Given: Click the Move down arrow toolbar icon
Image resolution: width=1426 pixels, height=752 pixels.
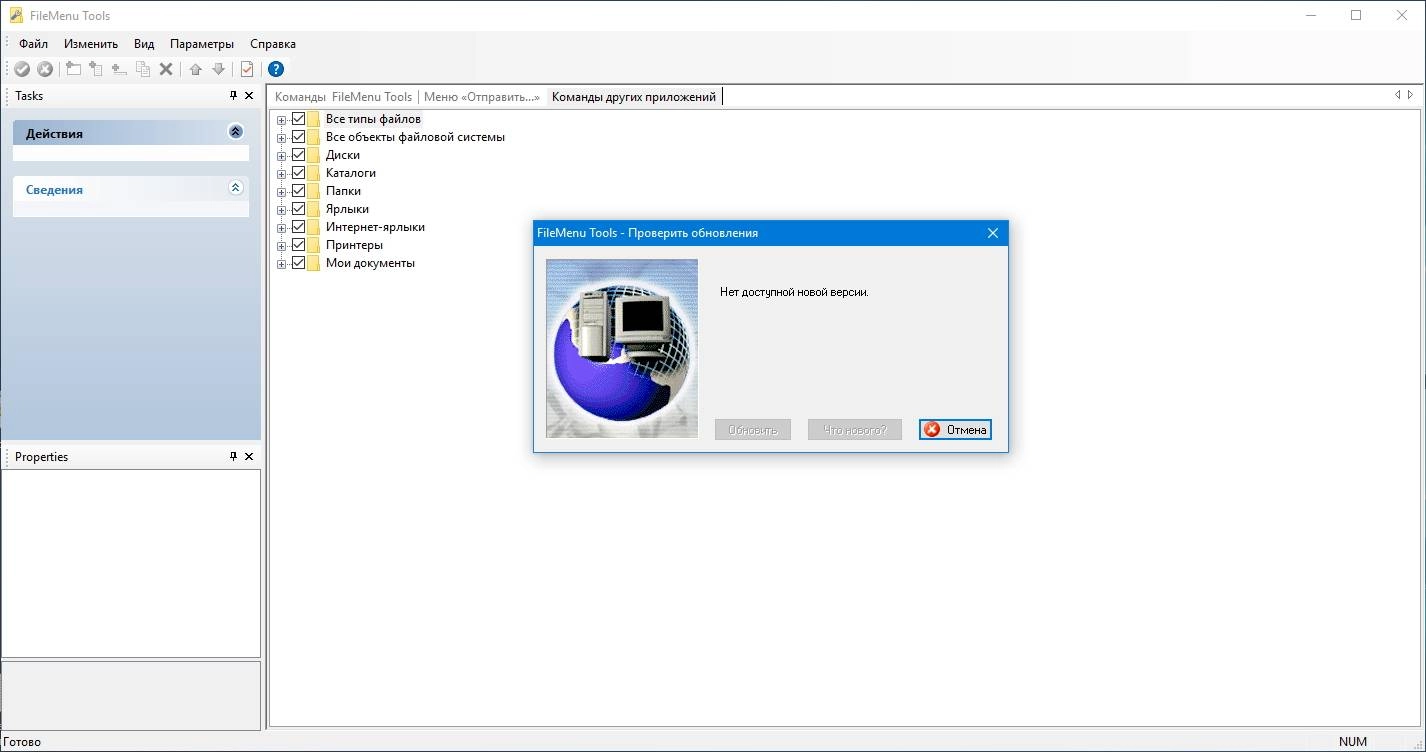Looking at the screenshot, I should tap(218, 69).
